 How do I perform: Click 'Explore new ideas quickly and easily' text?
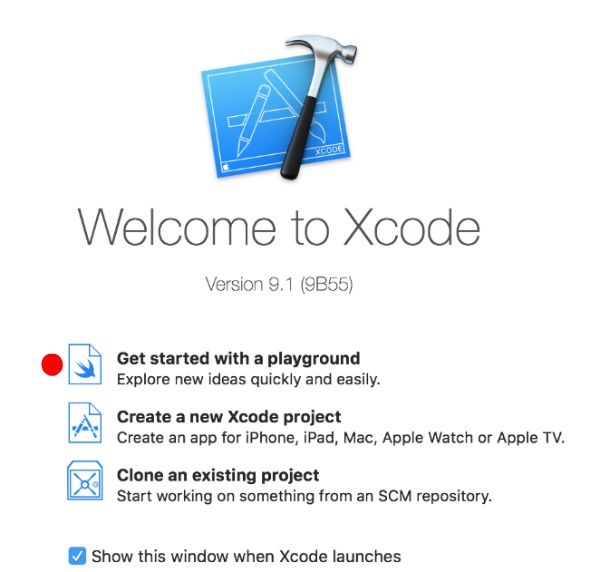coord(248,380)
